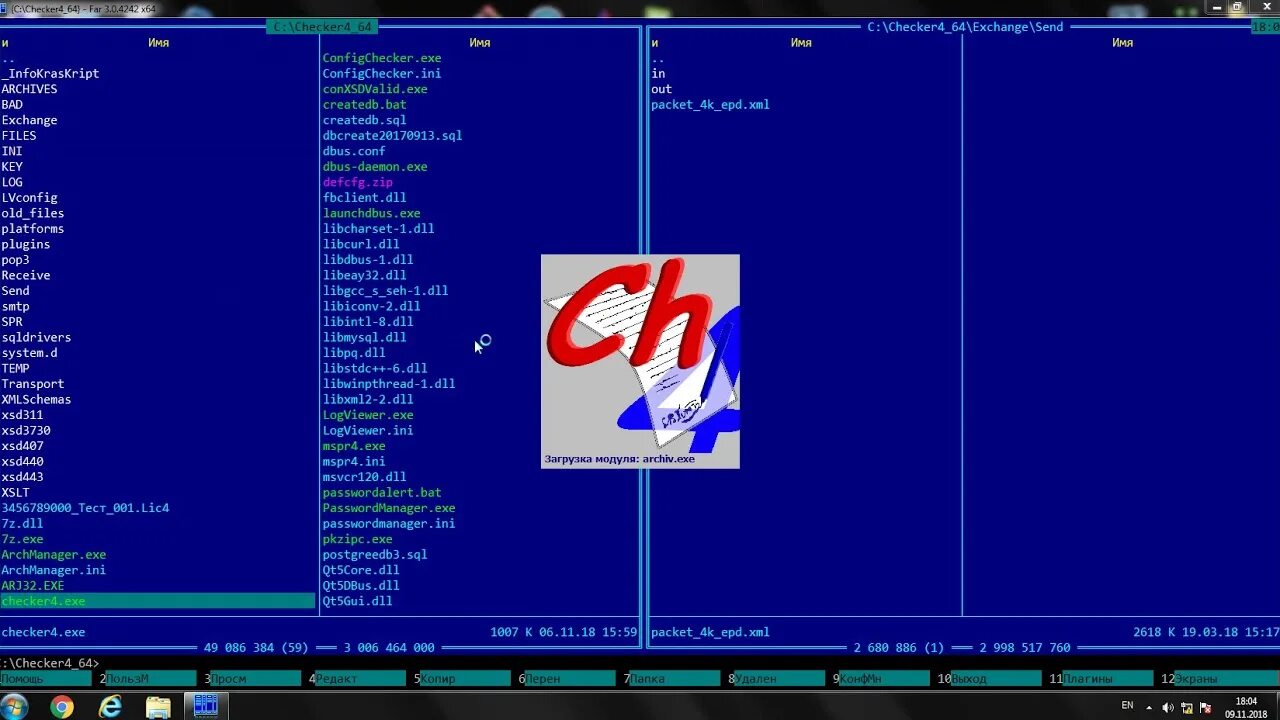Launch Google Chrome from the taskbar
The width and height of the screenshot is (1280, 720).
pos(62,707)
